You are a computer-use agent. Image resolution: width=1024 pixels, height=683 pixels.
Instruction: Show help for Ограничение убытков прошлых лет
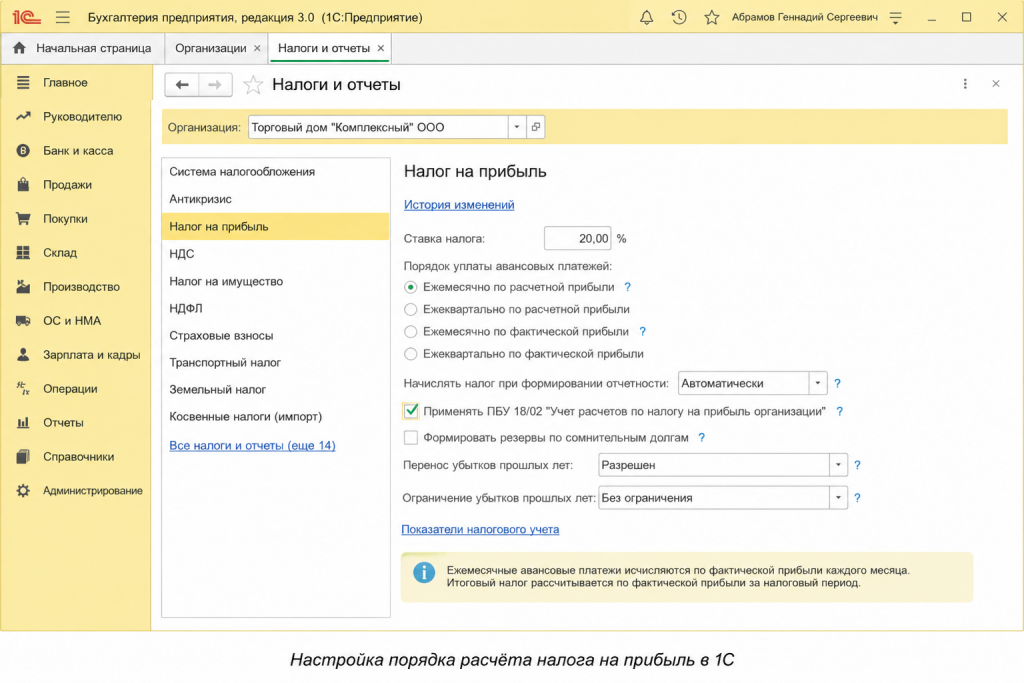(857, 498)
